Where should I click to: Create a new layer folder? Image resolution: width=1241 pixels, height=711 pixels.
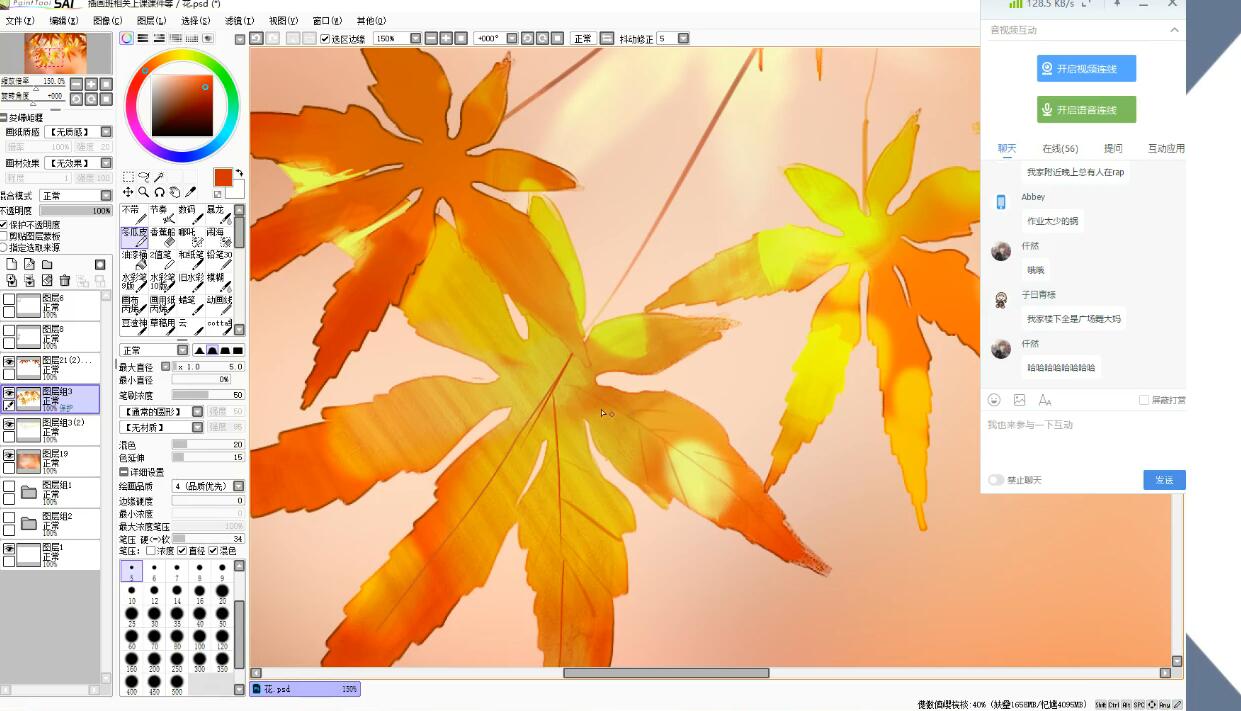tap(47, 264)
